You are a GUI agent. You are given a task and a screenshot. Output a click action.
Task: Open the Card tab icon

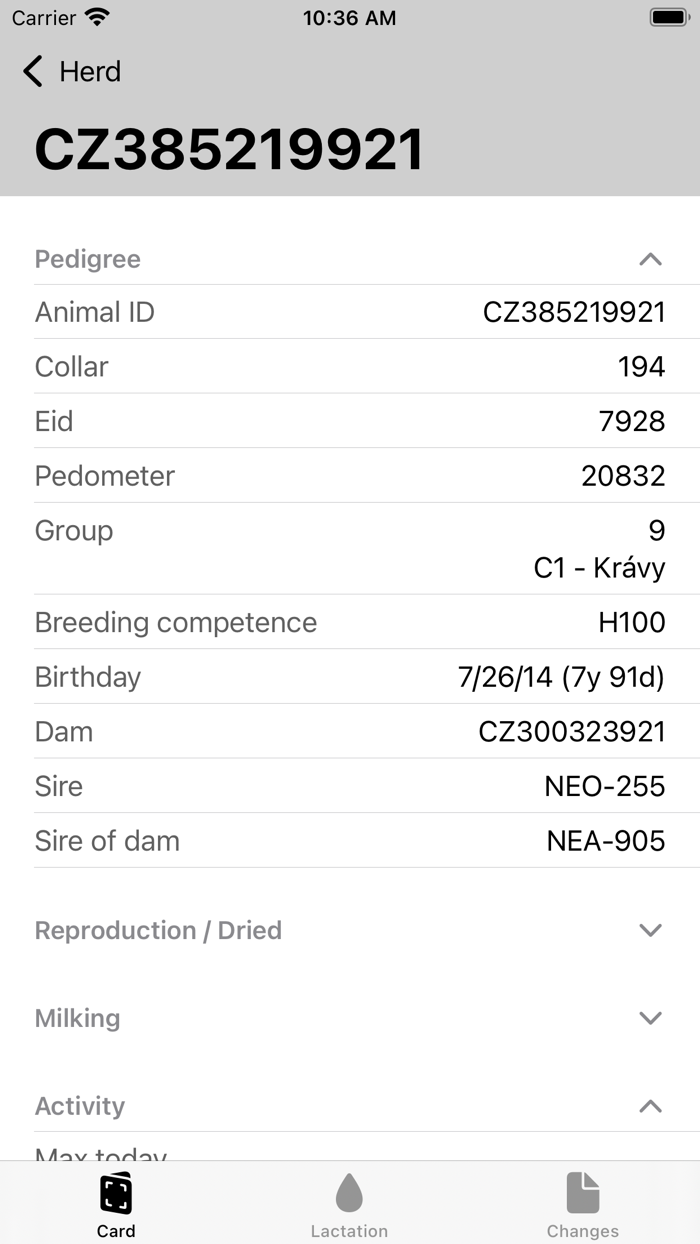[x=116, y=1193]
